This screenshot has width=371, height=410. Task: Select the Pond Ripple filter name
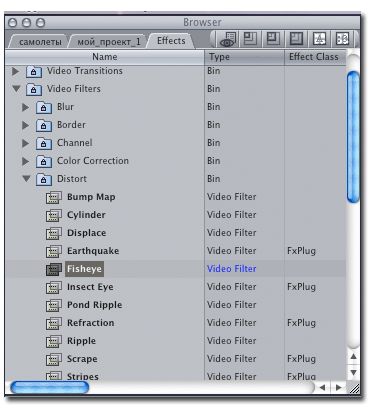pos(95,305)
